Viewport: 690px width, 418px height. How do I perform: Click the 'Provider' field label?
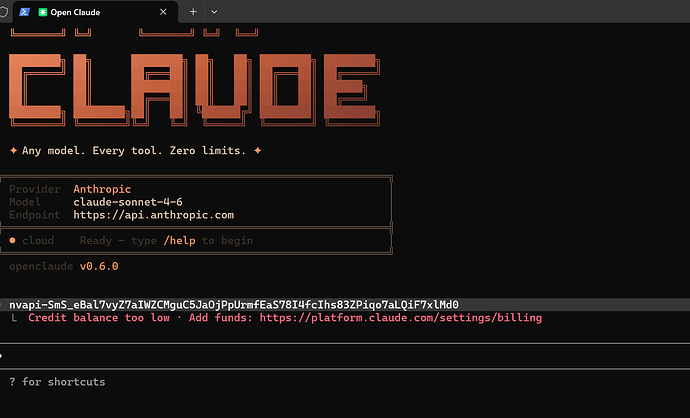[35, 189]
